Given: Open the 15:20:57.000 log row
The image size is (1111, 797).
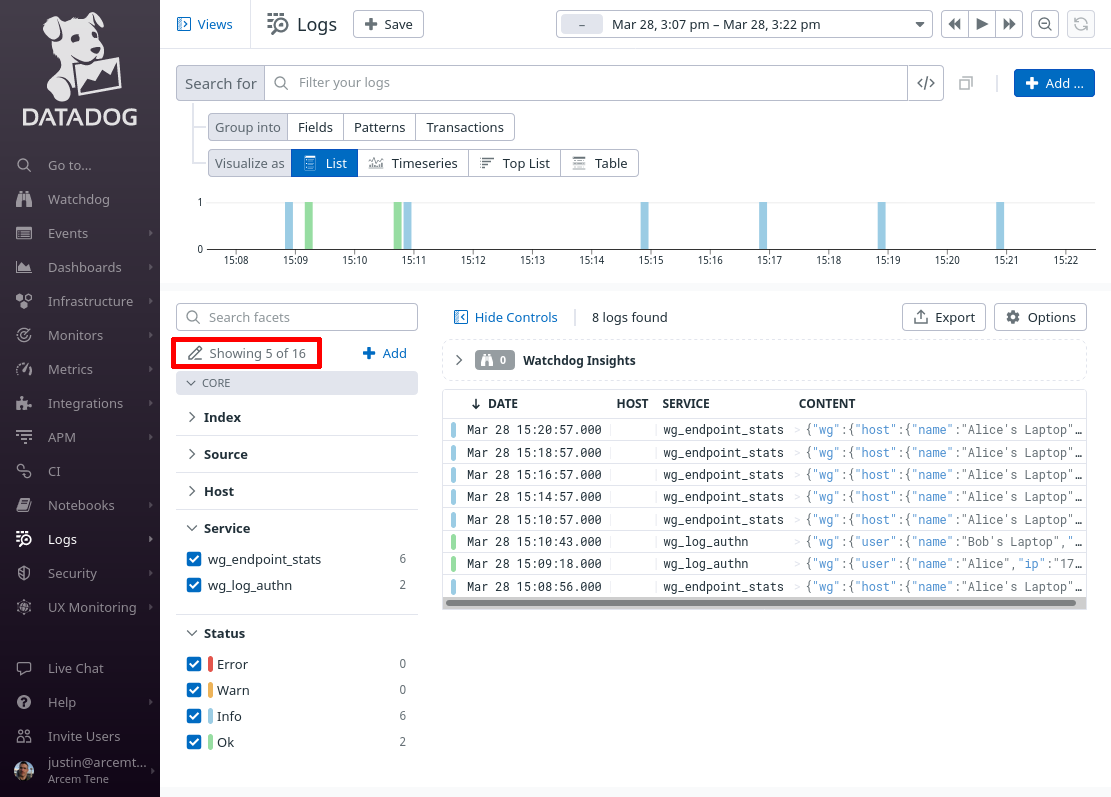Looking at the screenshot, I should (765, 429).
